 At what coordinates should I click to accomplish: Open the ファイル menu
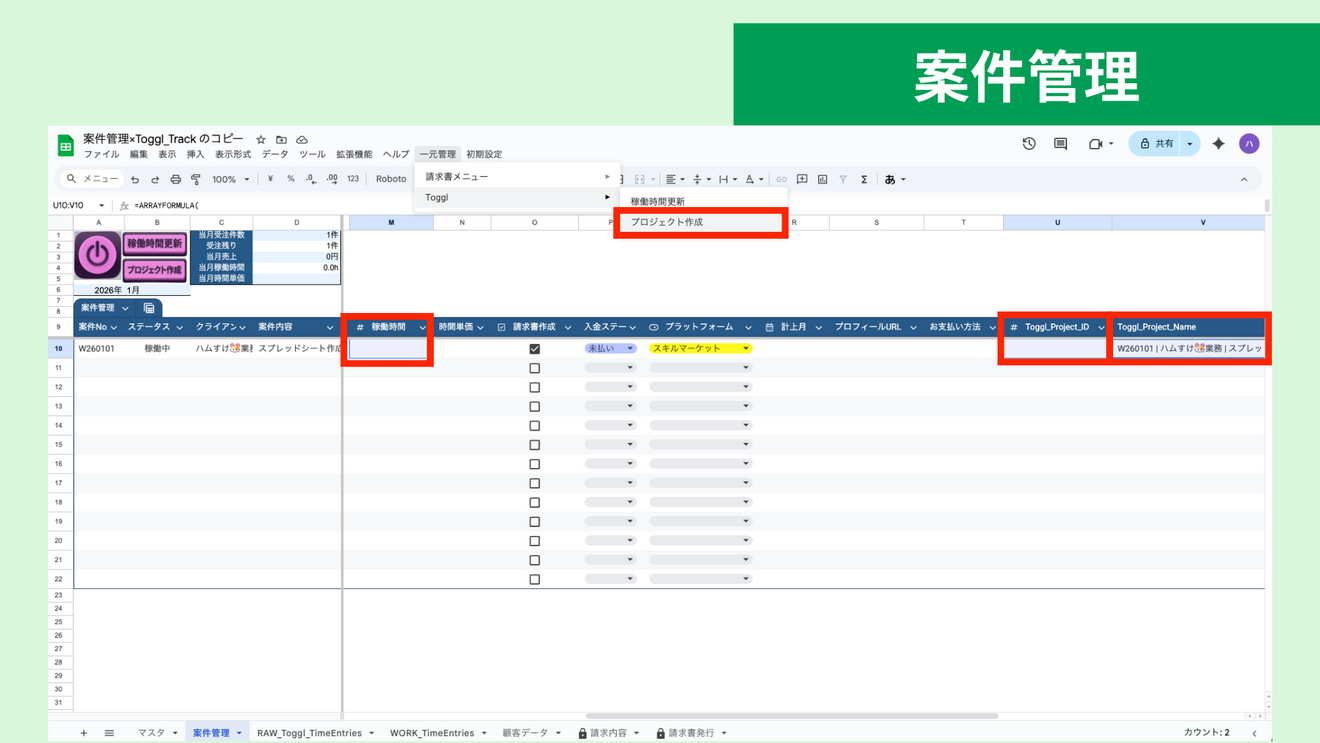[x=101, y=155]
